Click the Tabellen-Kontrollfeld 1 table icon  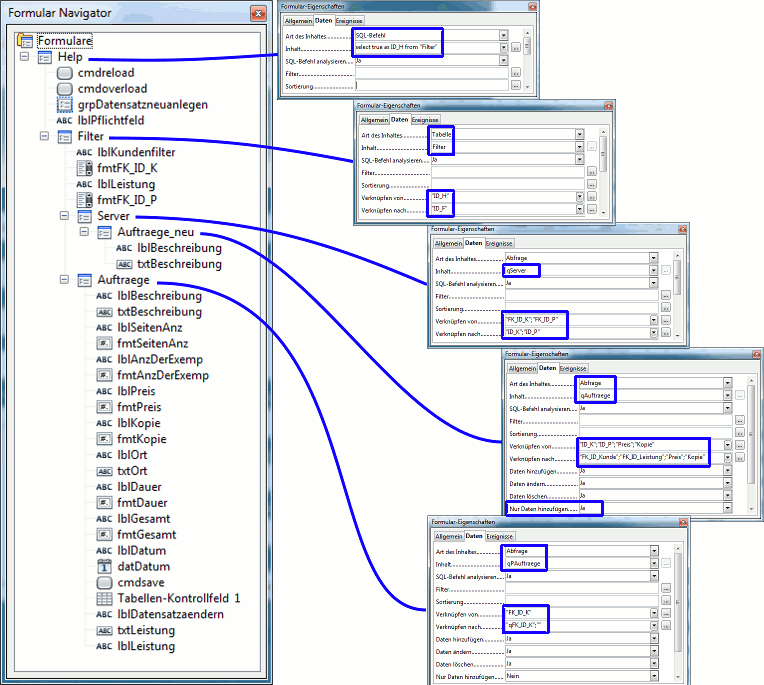click(x=105, y=598)
